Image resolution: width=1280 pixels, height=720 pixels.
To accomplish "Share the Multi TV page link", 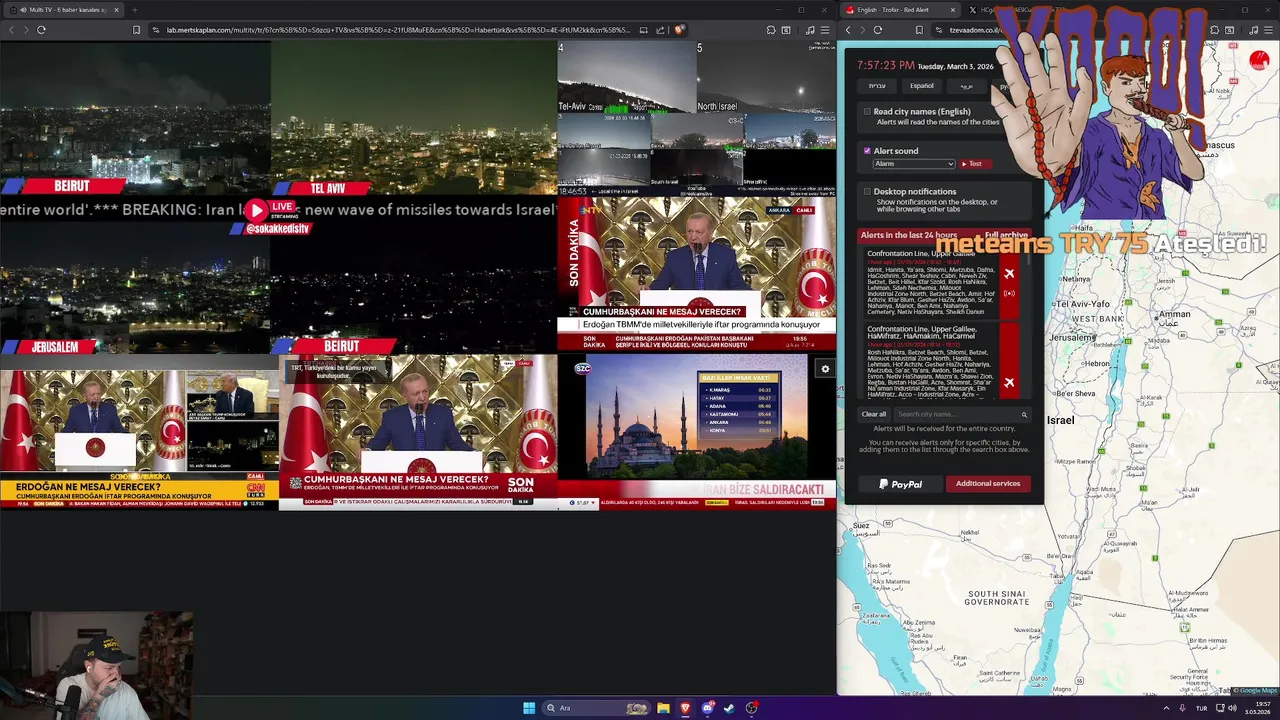I will click(661, 30).
